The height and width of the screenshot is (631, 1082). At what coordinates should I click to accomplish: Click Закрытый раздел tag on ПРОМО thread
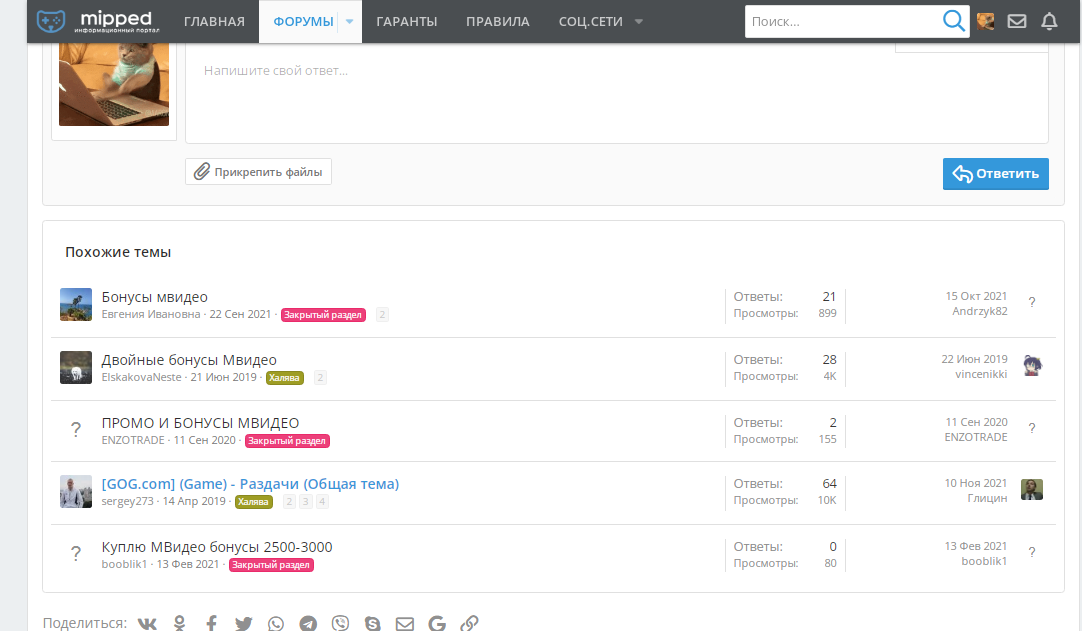pyautogui.click(x=287, y=440)
